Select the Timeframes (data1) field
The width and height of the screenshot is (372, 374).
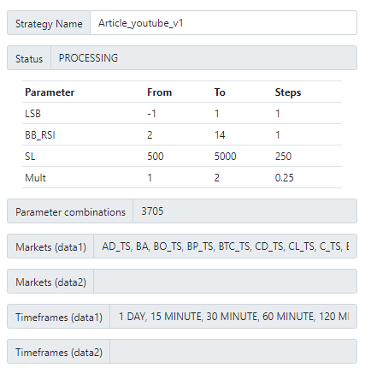233,316
